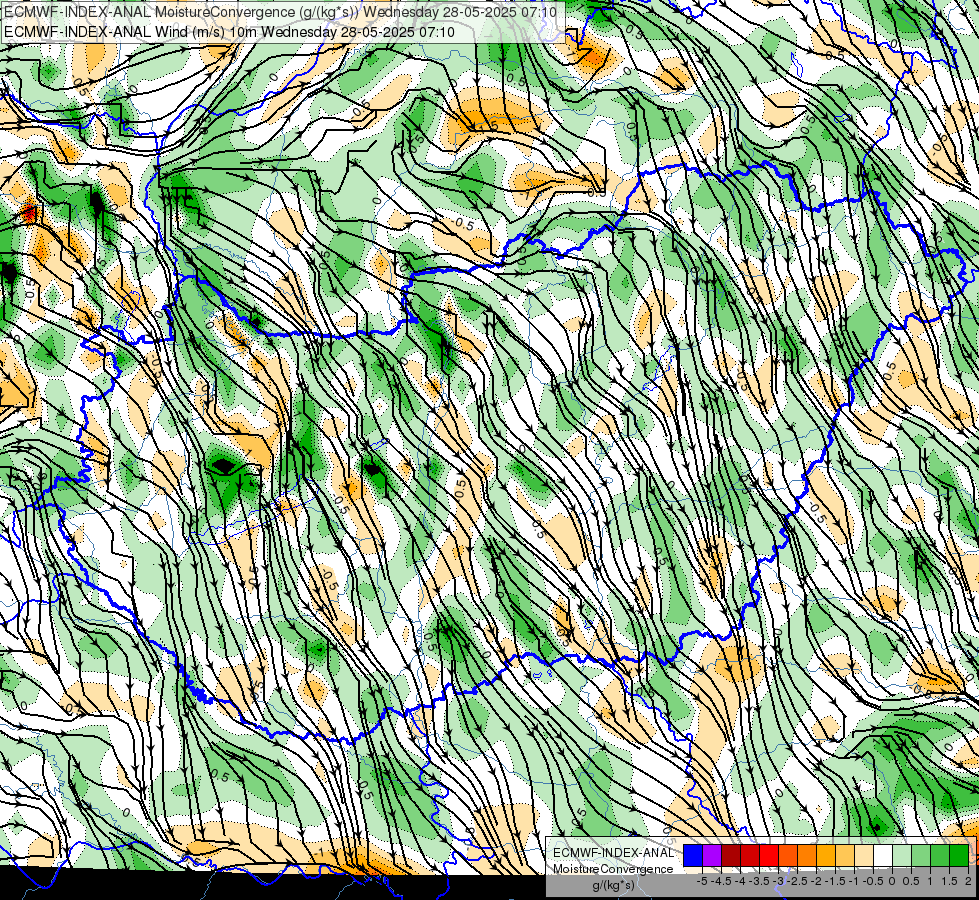
Task: Click the orange-red legend swatch between -3 and -2.5
Action: tap(788, 855)
